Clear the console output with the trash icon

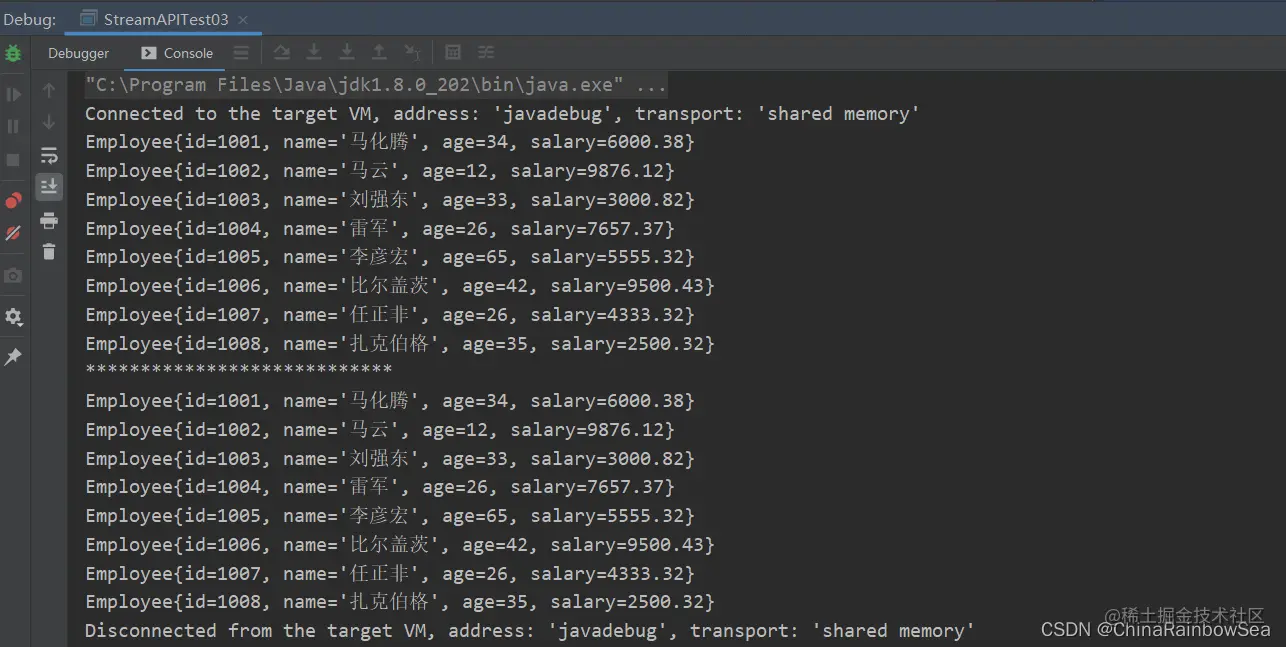tap(49, 252)
